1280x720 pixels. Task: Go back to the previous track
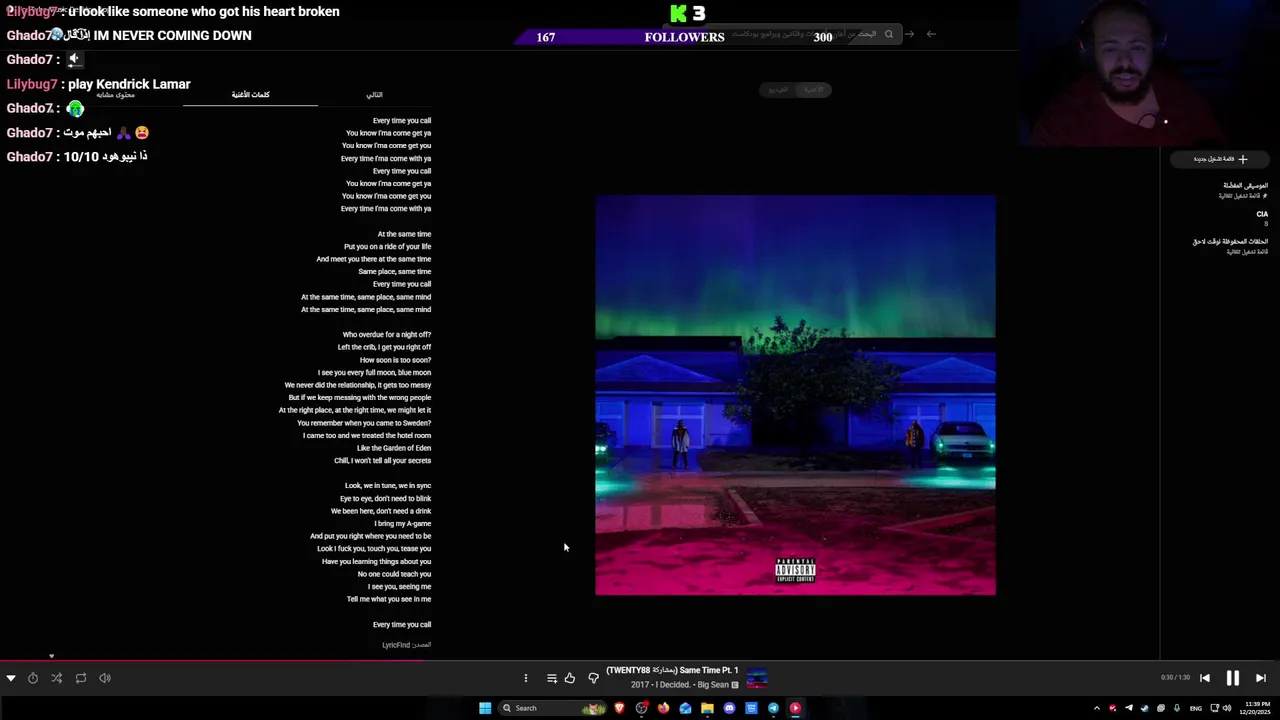click(1205, 678)
